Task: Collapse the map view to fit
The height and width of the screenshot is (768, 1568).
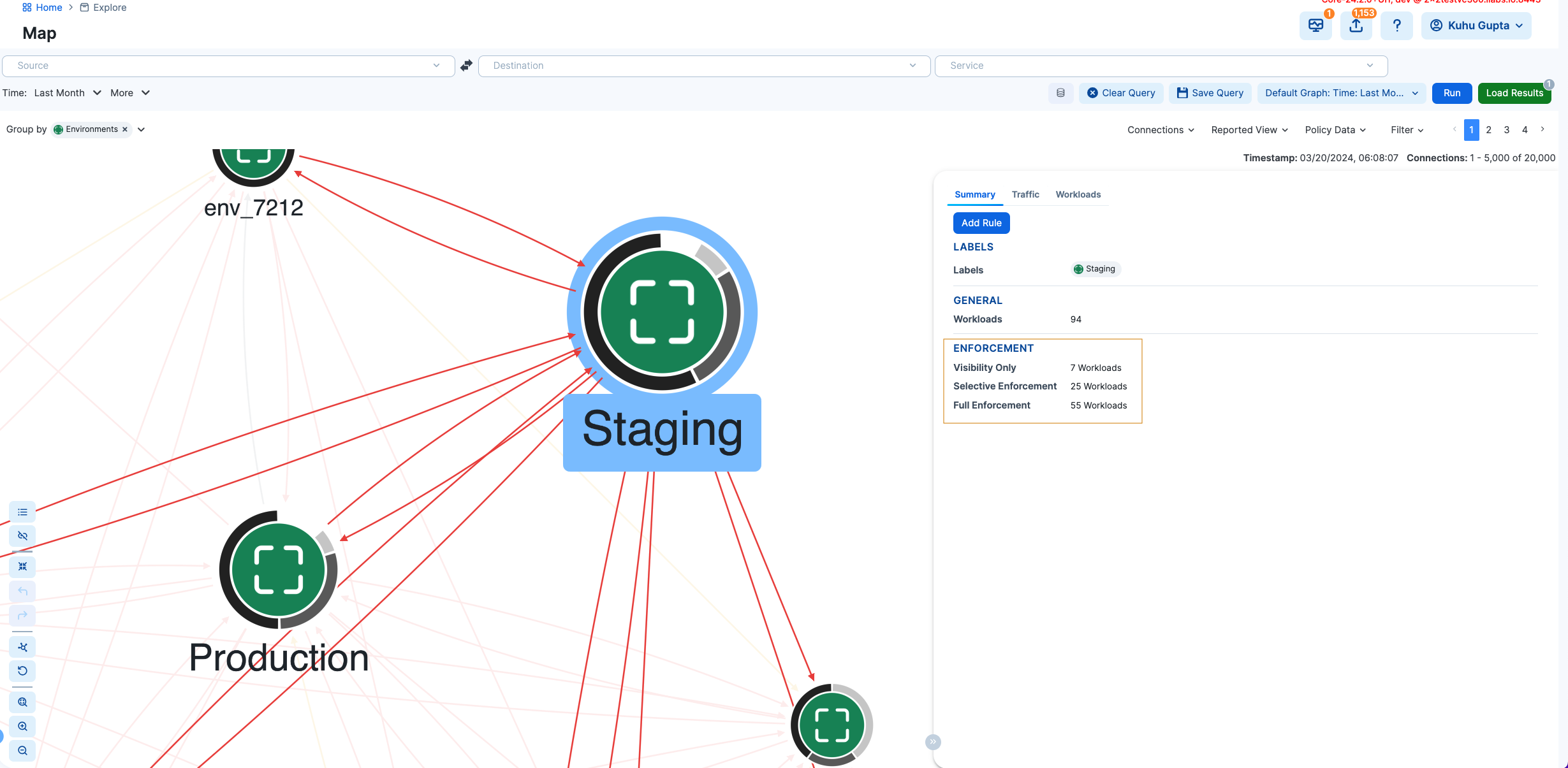Action: pos(22,566)
